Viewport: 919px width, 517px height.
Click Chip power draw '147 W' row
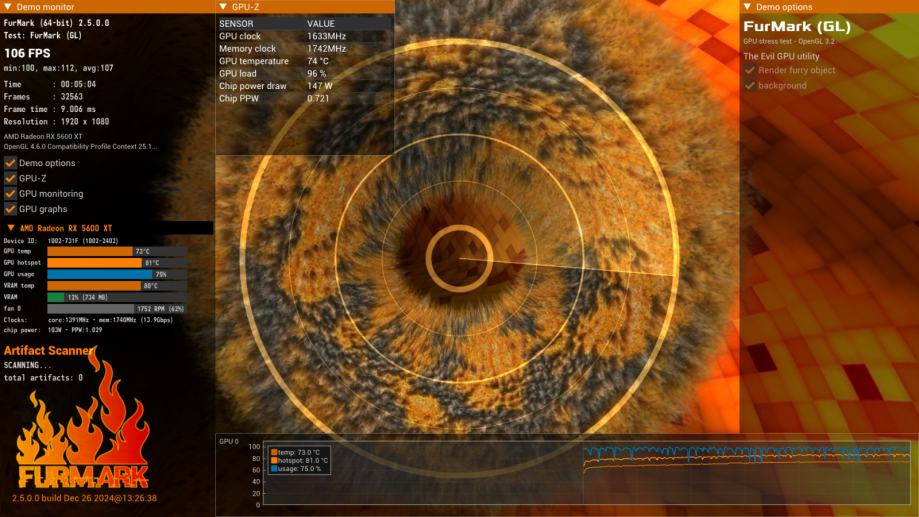pyautogui.click(x=305, y=86)
